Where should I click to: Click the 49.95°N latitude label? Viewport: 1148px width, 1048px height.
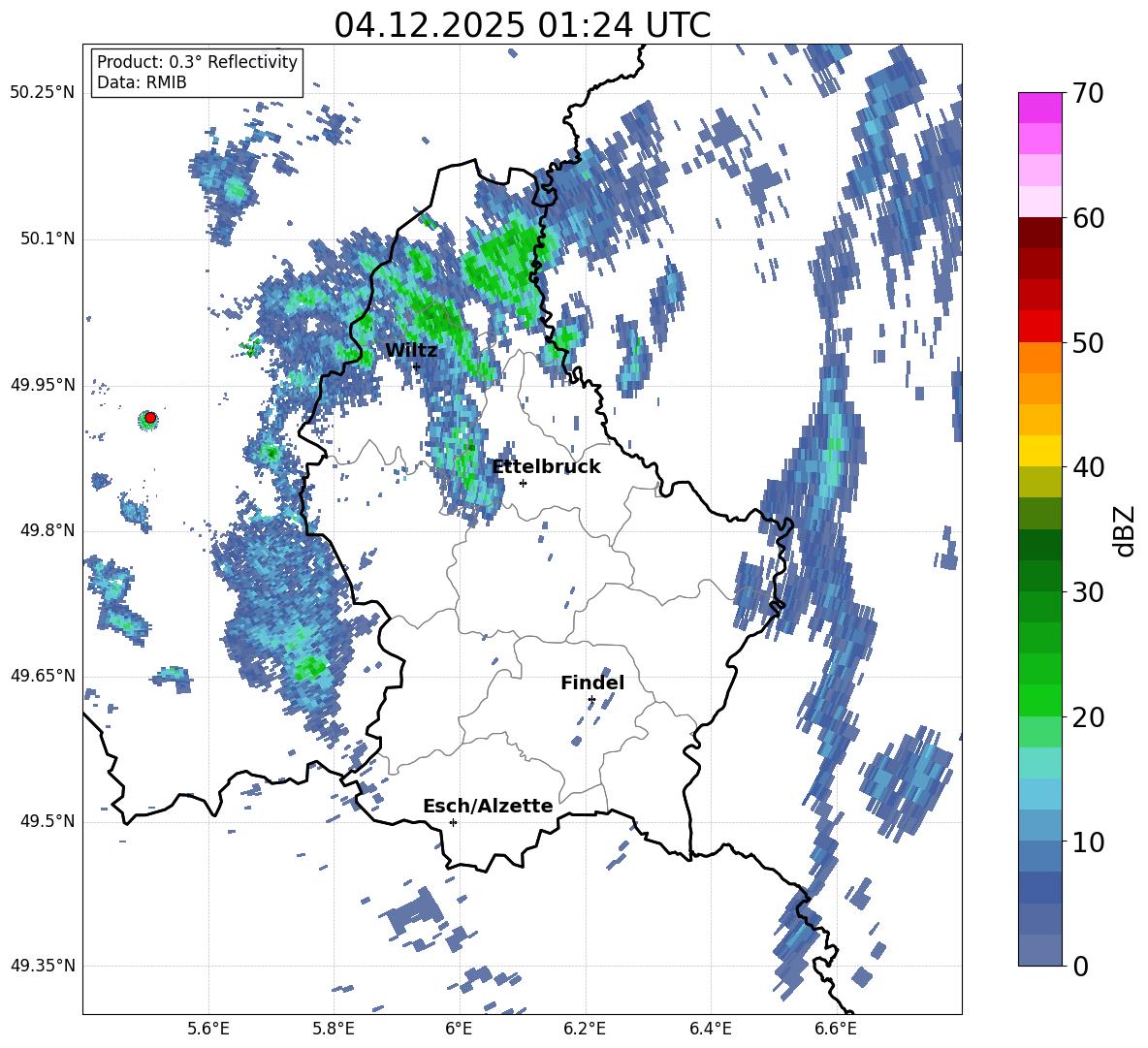click(x=43, y=385)
